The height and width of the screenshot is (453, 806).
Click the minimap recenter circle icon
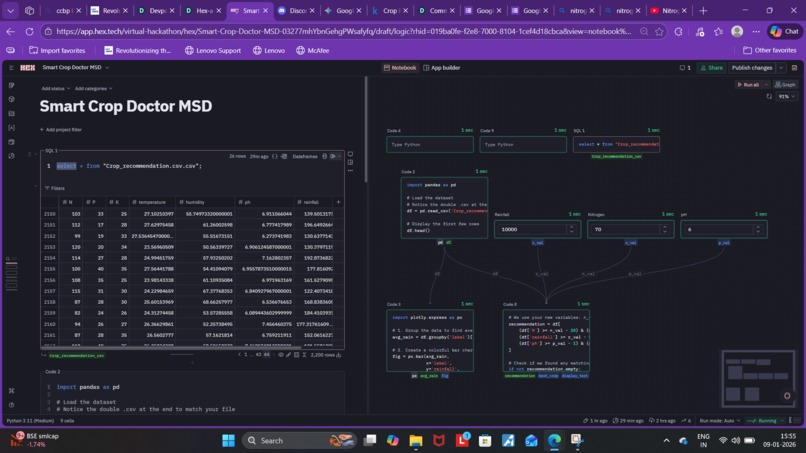click(786, 396)
